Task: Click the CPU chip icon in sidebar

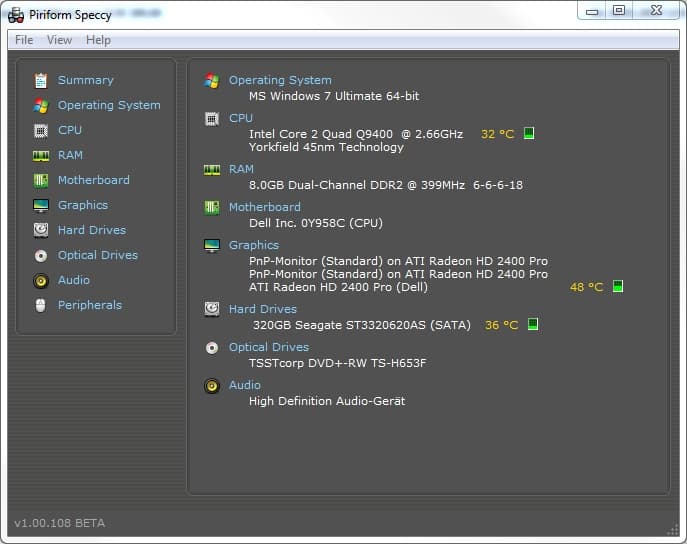Action: 41,131
